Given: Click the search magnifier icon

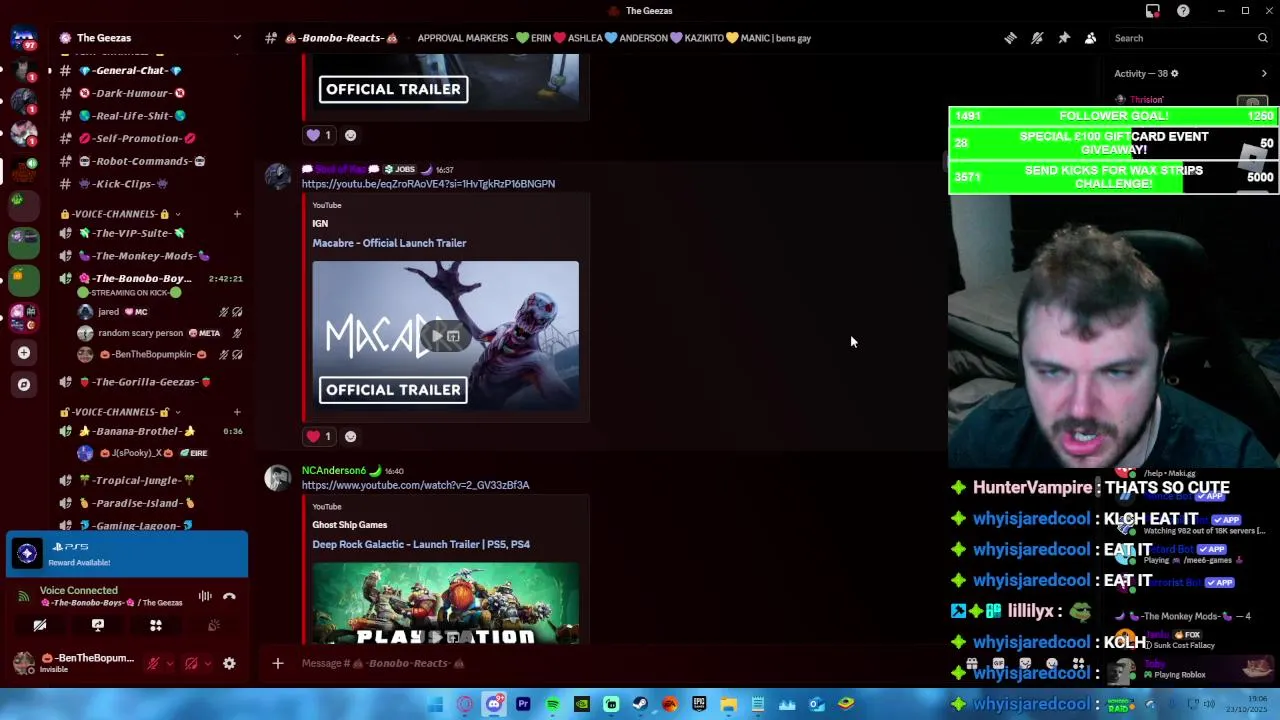Looking at the screenshot, I should [x=1263, y=38].
